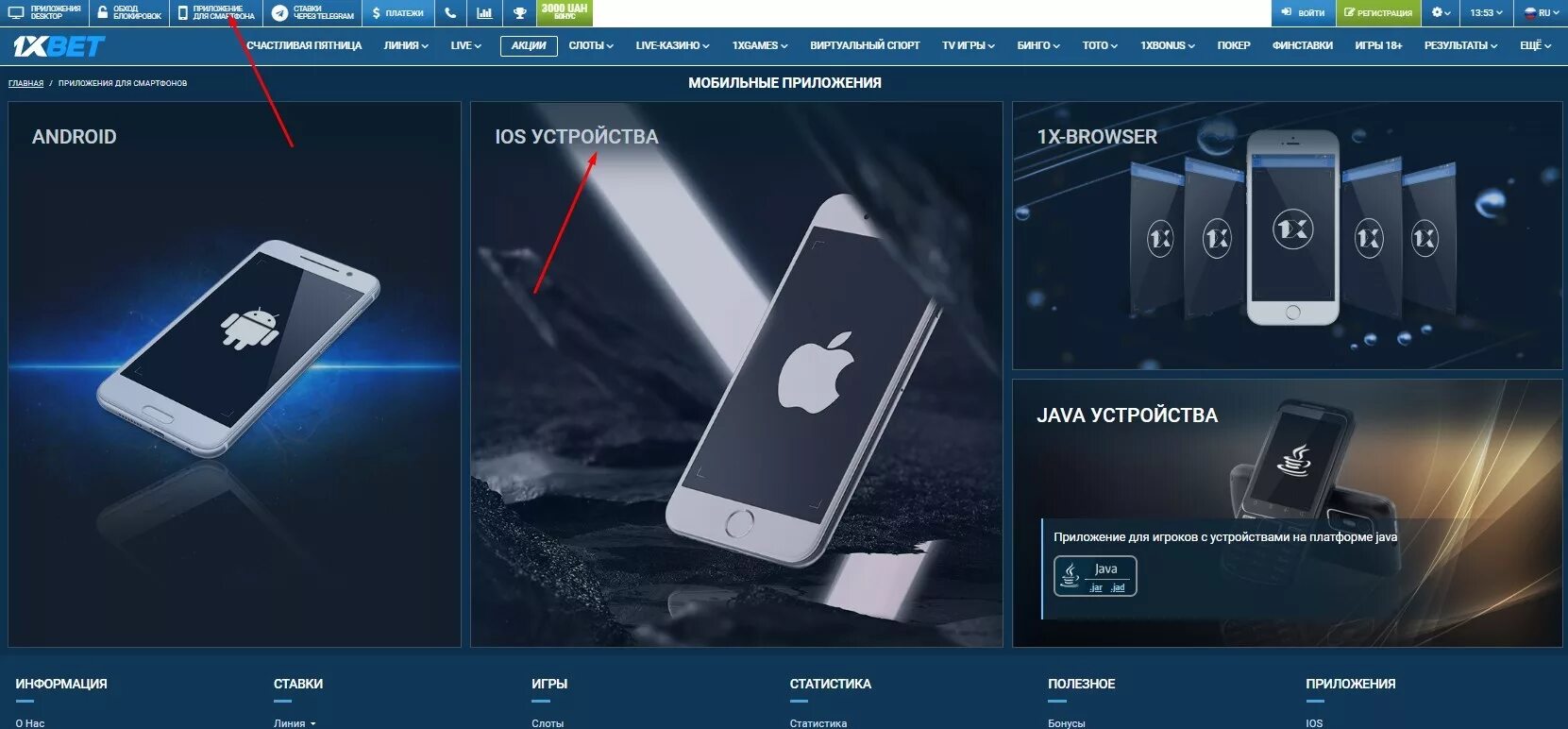Image resolution: width=1568 pixels, height=729 pixels.
Task: Expand the '1XGAMES' menu
Action: pyautogui.click(x=760, y=45)
